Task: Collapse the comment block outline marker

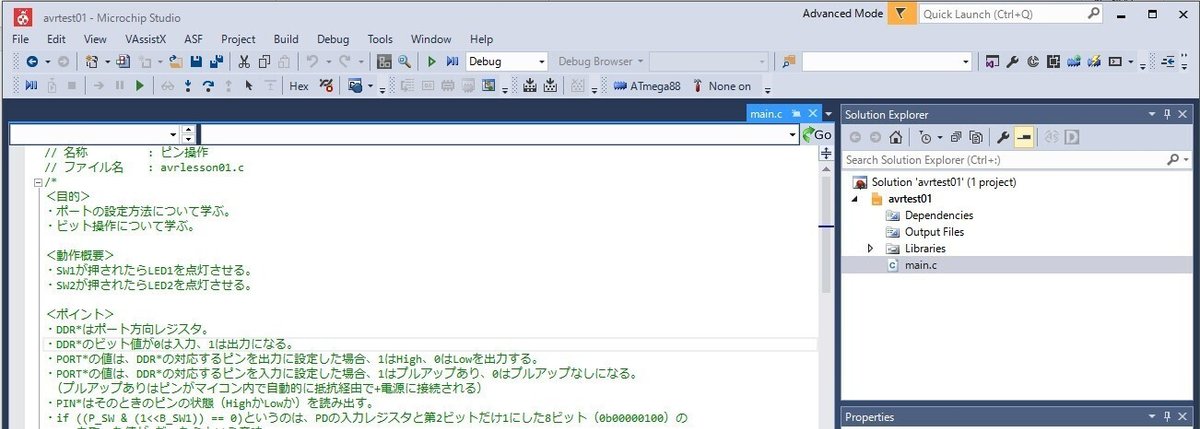Action: [37, 182]
